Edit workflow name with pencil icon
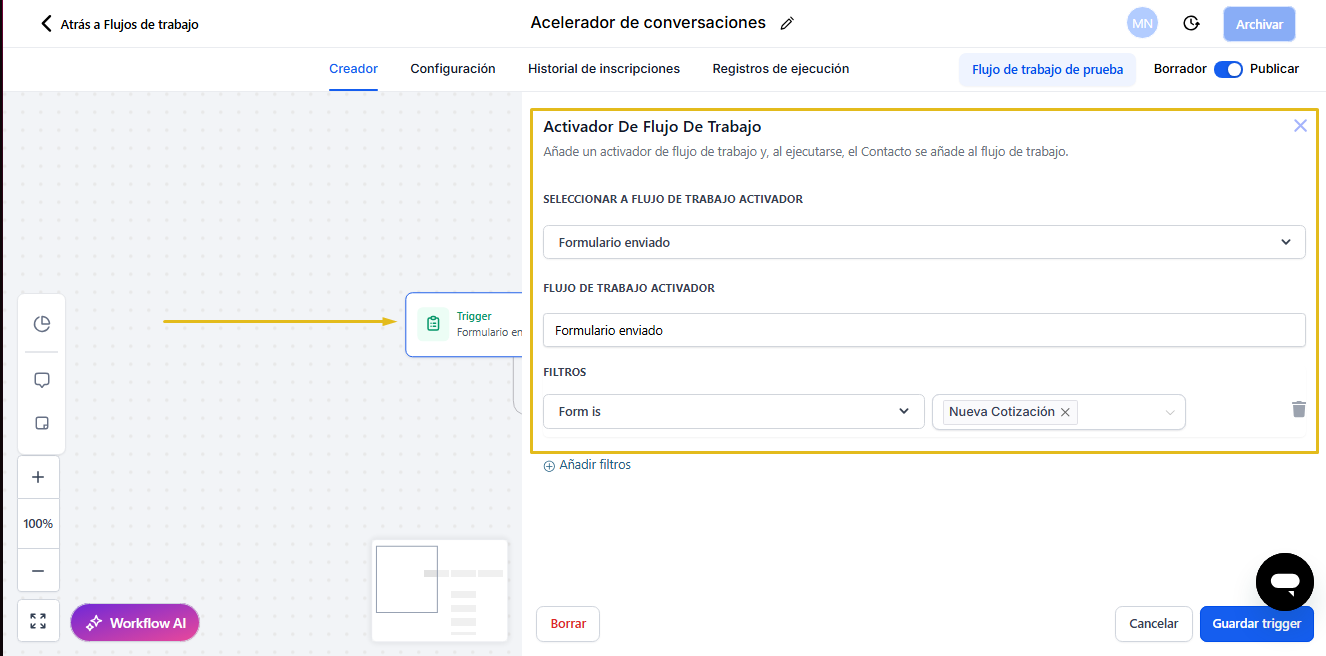The image size is (1326, 656). point(787,24)
